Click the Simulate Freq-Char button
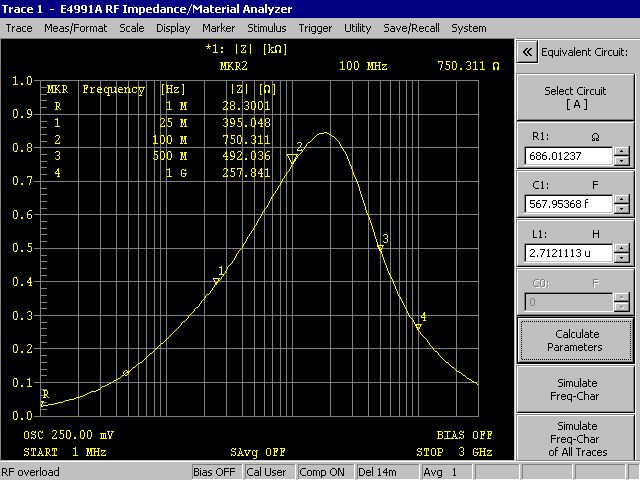This screenshot has width=640, height=480. point(576,389)
